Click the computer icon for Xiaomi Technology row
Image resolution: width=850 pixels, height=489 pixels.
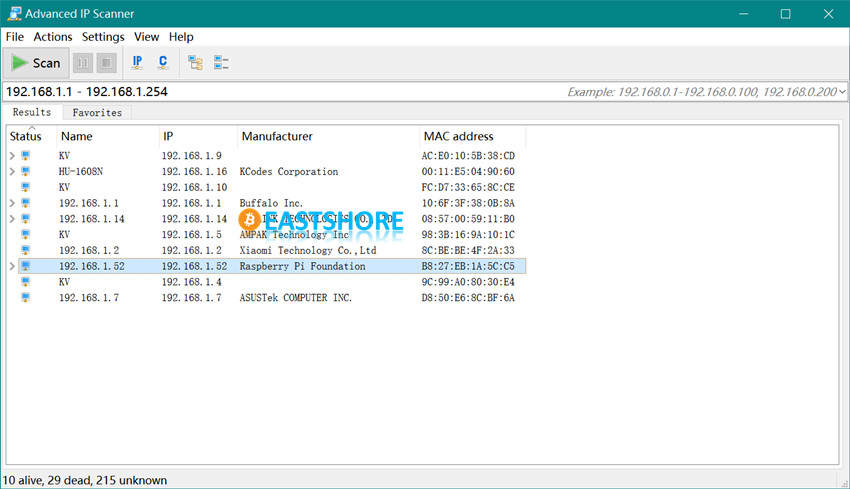point(25,250)
